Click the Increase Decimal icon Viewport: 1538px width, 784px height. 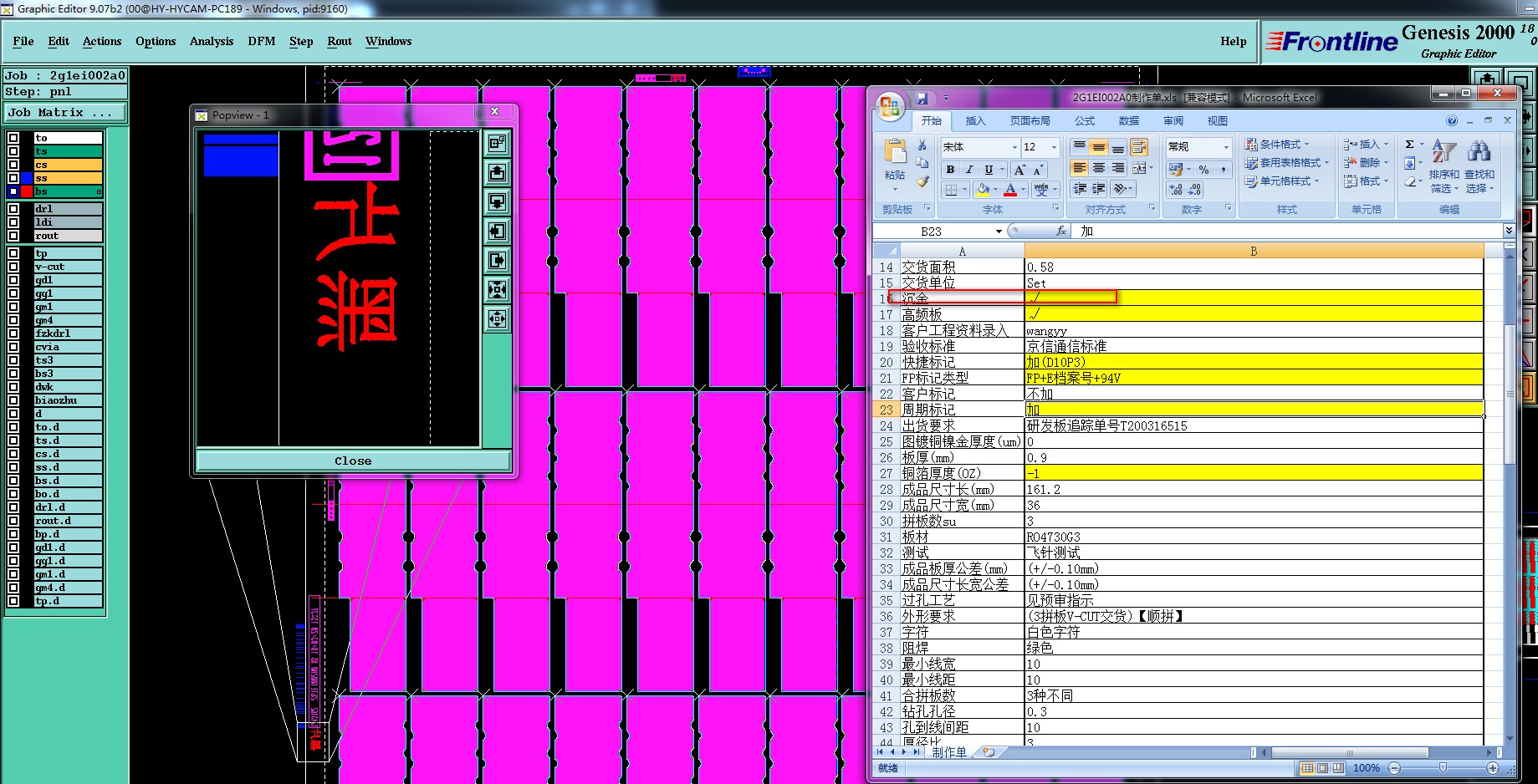[1176, 190]
